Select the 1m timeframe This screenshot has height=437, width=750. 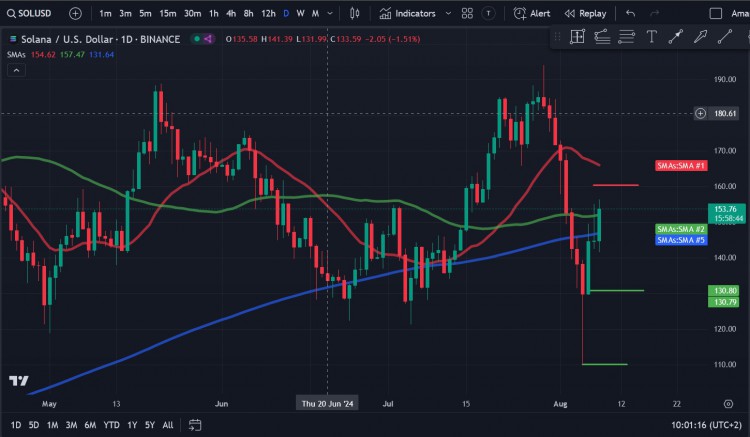tap(105, 13)
